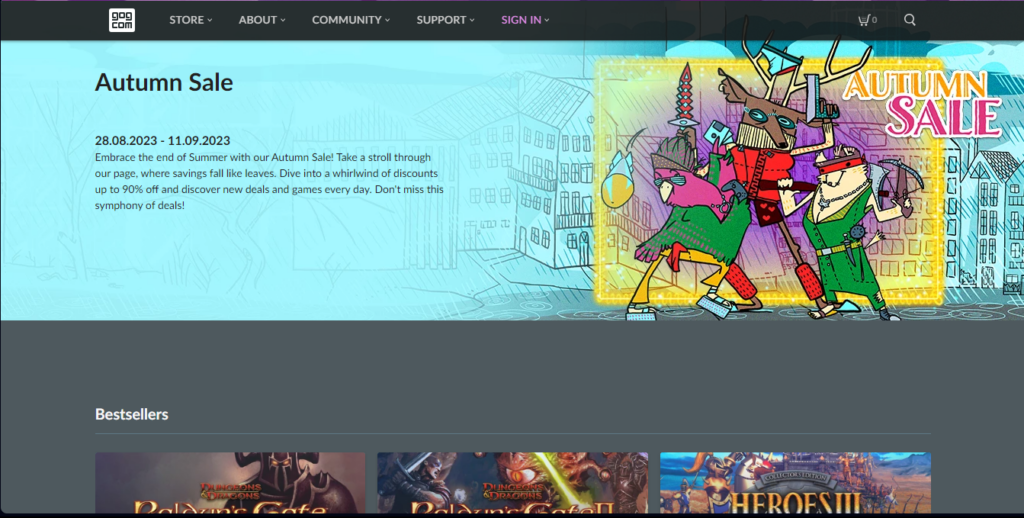Click the search magnifier icon
The height and width of the screenshot is (518, 1024).
coord(910,20)
